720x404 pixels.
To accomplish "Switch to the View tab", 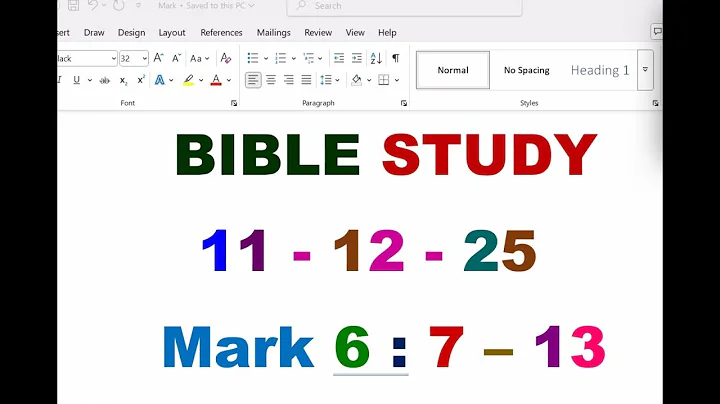I will (x=355, y=33).
